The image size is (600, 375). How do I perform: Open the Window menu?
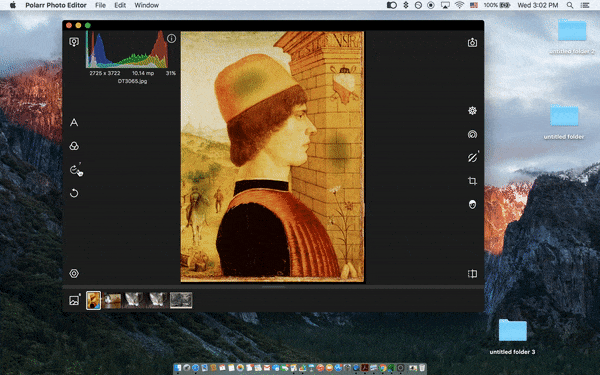click(x=147, y=5)
